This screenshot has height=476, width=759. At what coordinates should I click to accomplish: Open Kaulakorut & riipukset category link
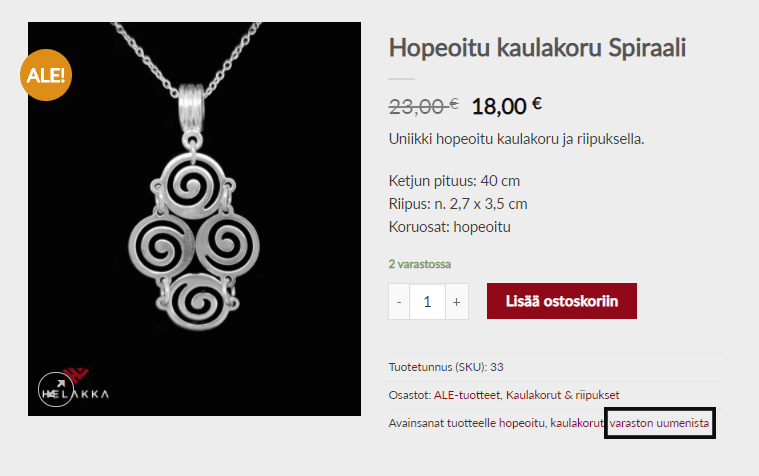562,395
